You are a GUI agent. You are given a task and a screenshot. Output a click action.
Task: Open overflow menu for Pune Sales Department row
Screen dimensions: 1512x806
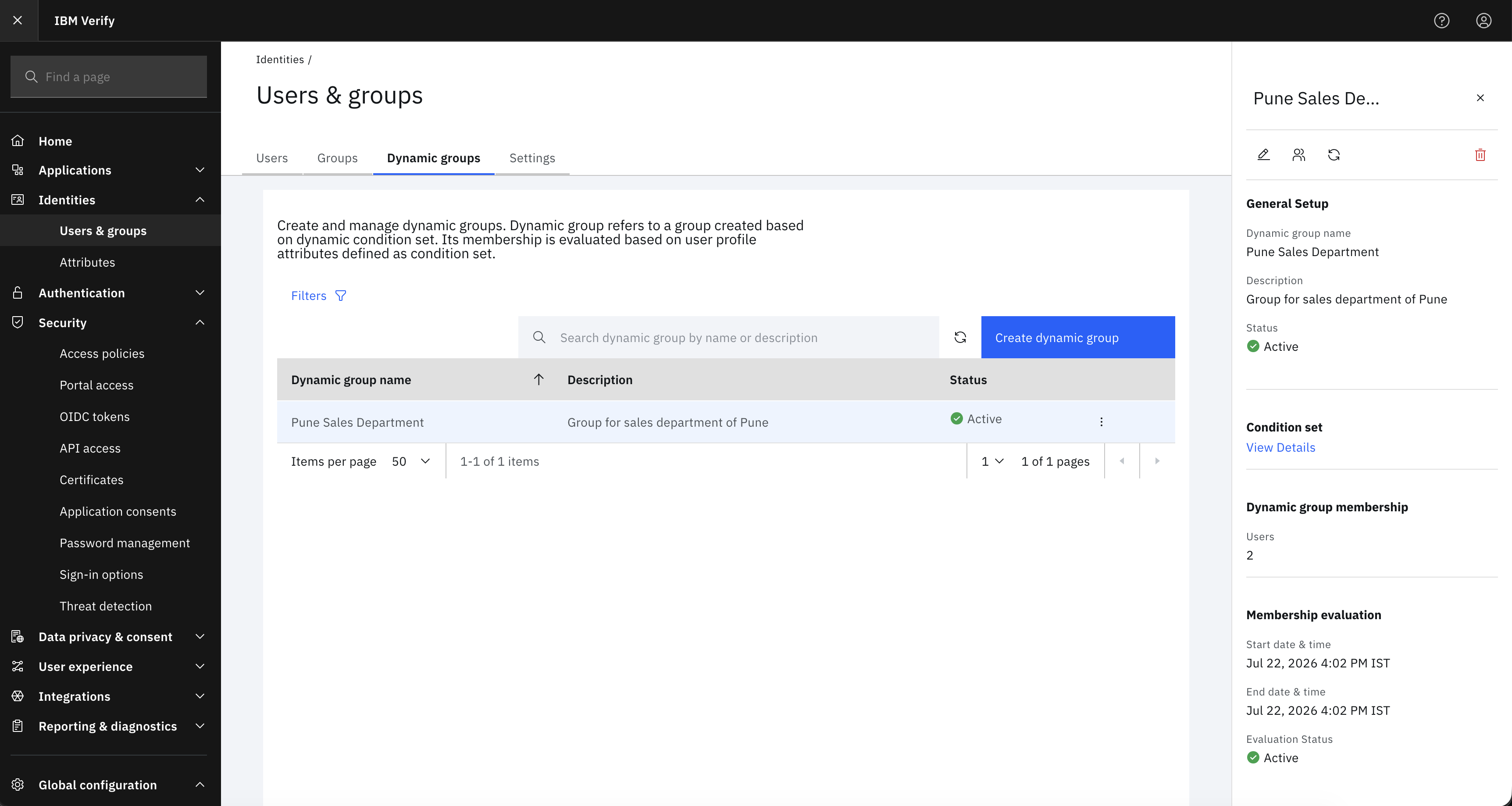click(1101, 421)
